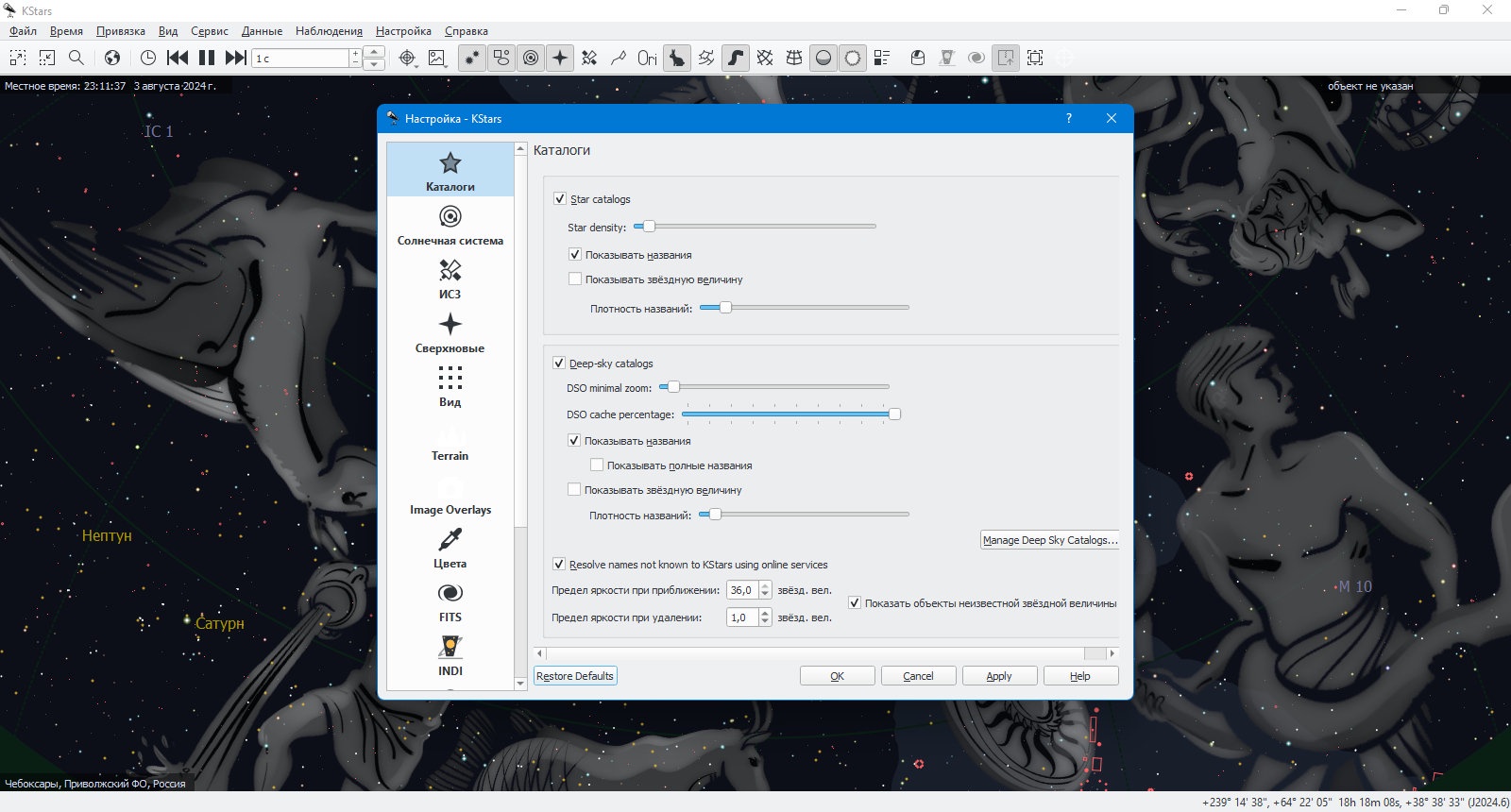This screenshot has width=1511, height=812.
Task: Open the What's Interesting list icon
Action: (x=882, y=58)
